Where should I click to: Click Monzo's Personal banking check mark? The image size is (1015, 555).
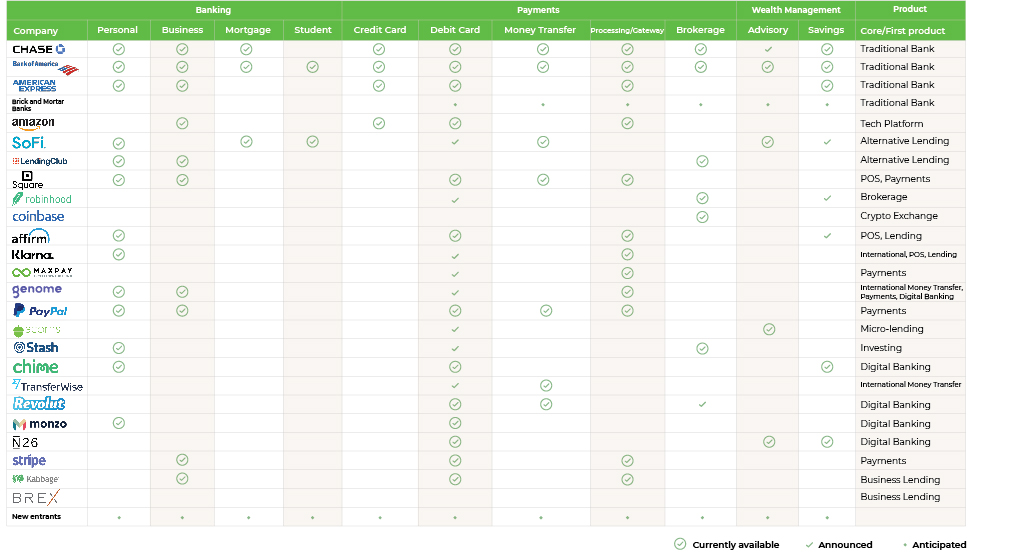[x=118, y=423]
